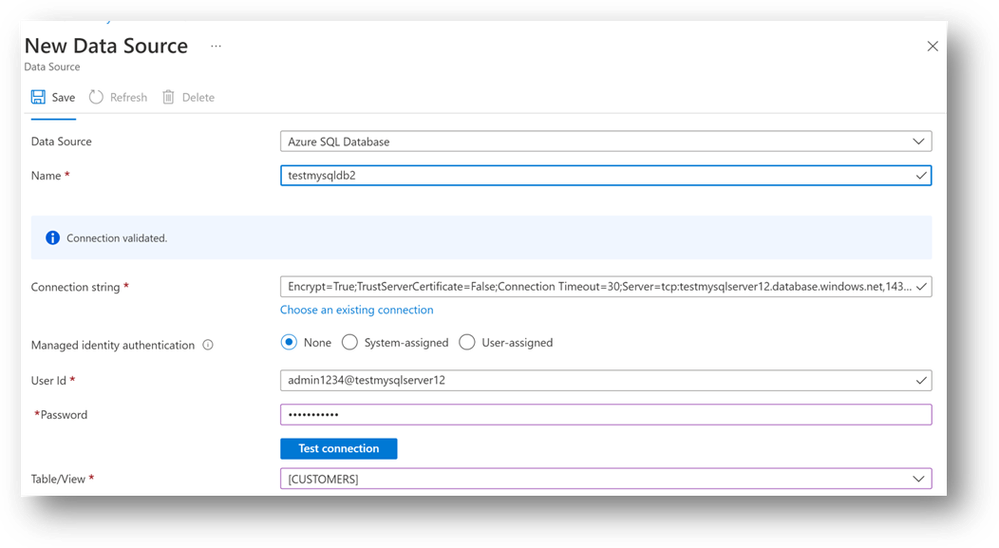This screenshot has height=548, width=999.
Task: Click the Refresh icon in toolbar
Action: point(96,97)
